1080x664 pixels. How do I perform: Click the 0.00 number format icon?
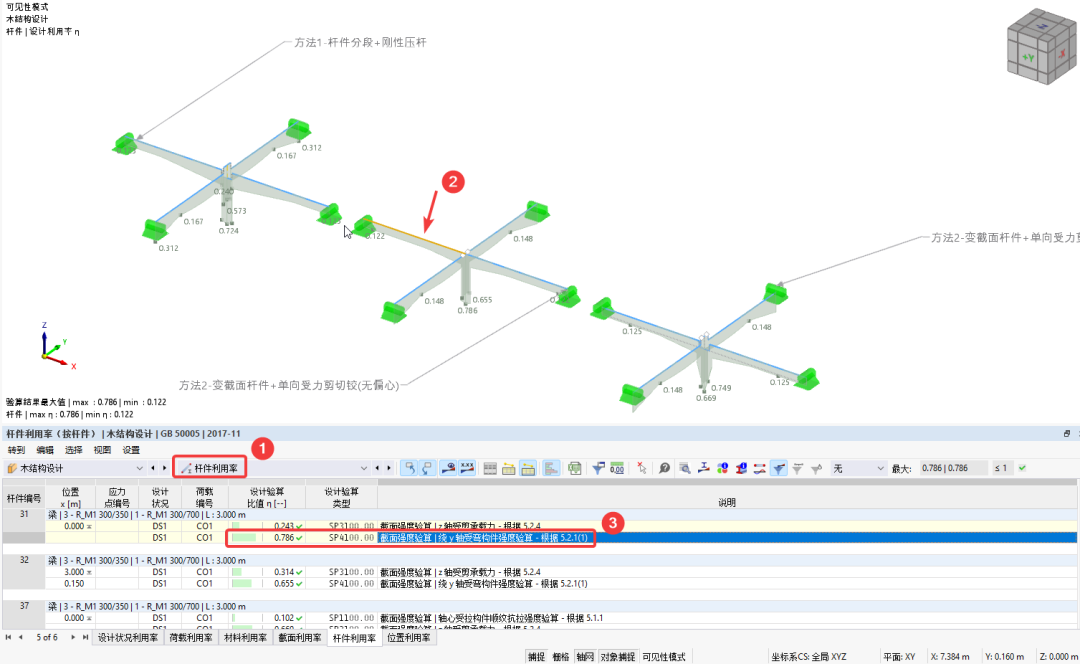(x=617, y=468)
